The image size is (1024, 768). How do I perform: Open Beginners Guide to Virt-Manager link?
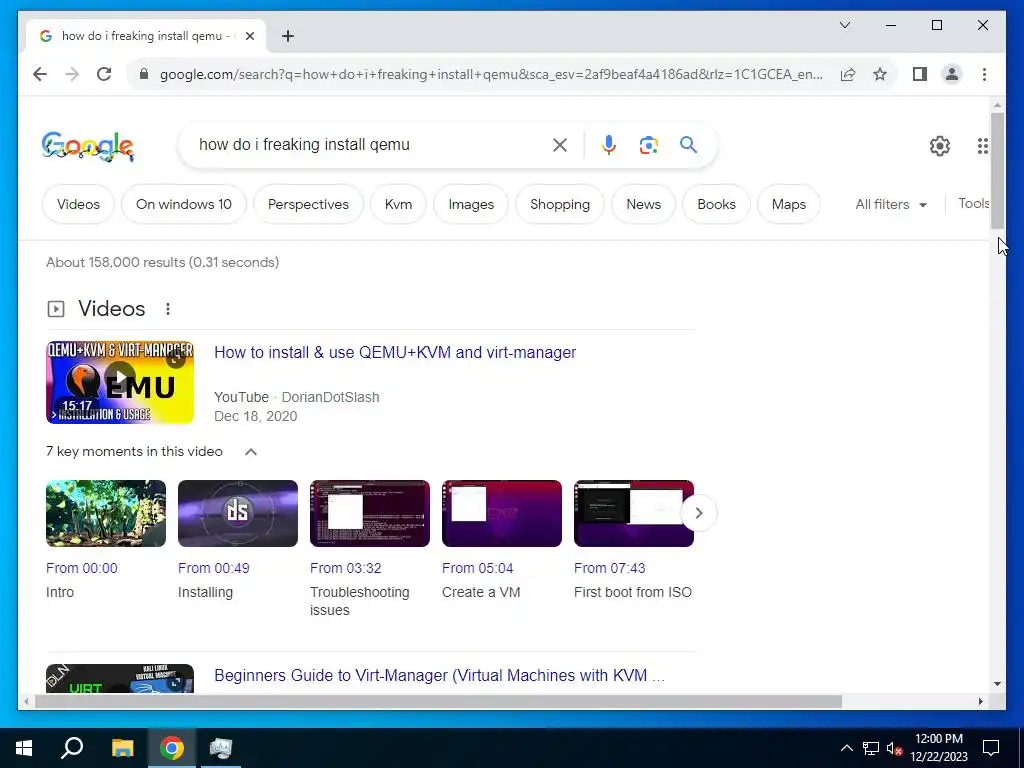(439, 675)
